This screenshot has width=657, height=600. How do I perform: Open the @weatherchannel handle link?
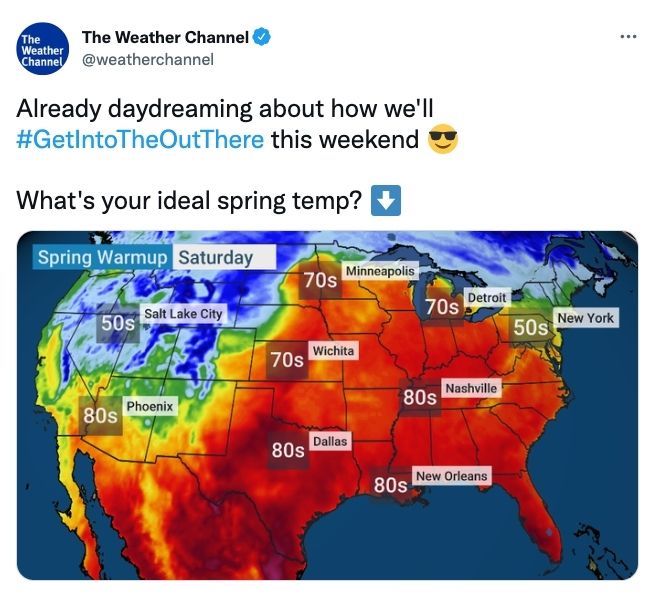tap(148, 59)
